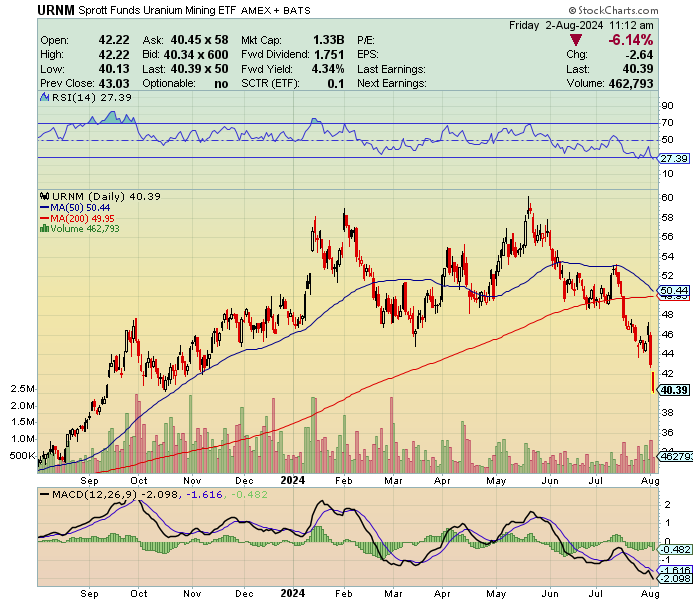The width and height of the screenshot is (698, 600).
Task: Click the 50.44 MA value tag on price axis
Action: pyautogui.click(x=674, y=291)
